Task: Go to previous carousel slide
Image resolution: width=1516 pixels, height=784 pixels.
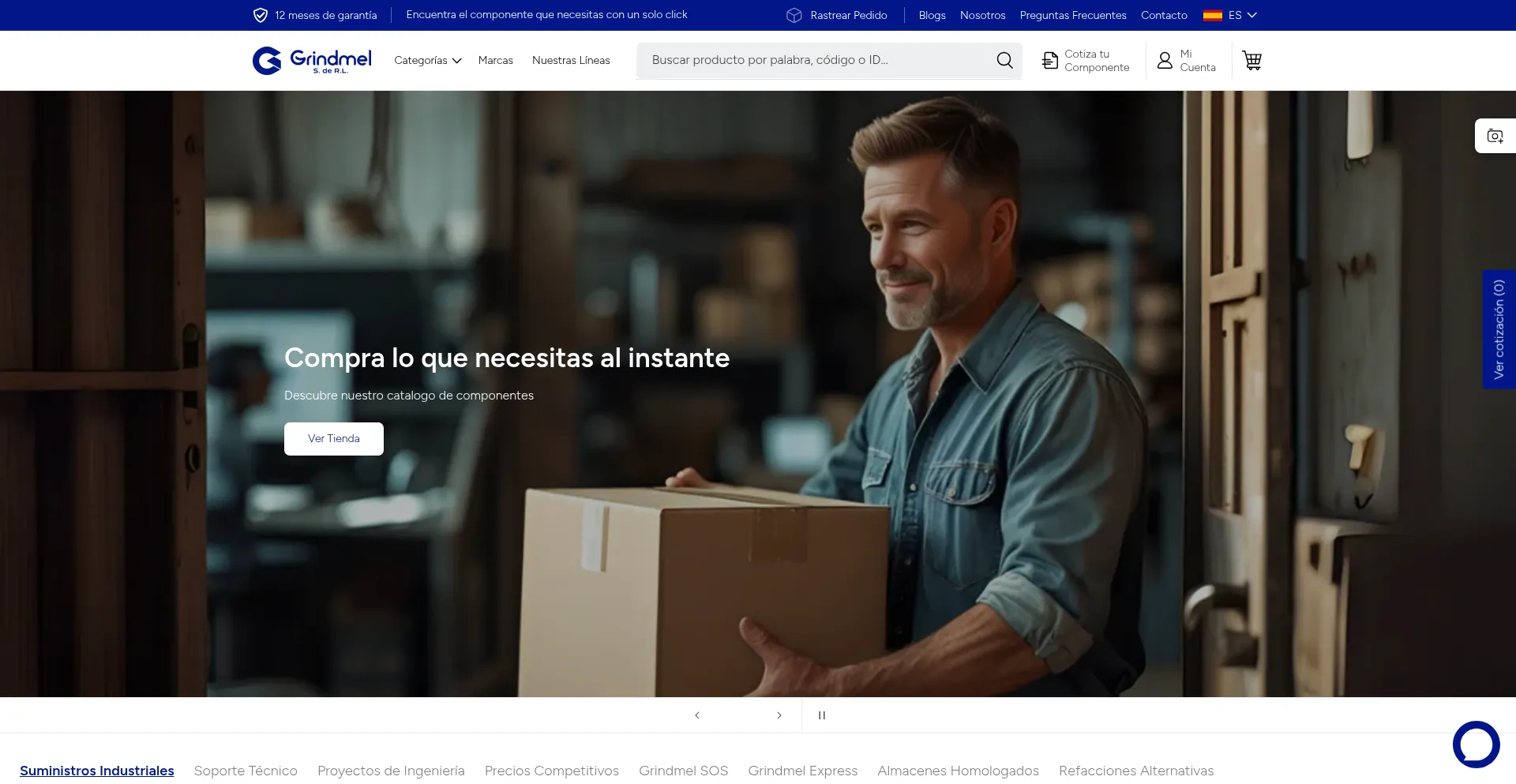Action: (x=697, y=715)
